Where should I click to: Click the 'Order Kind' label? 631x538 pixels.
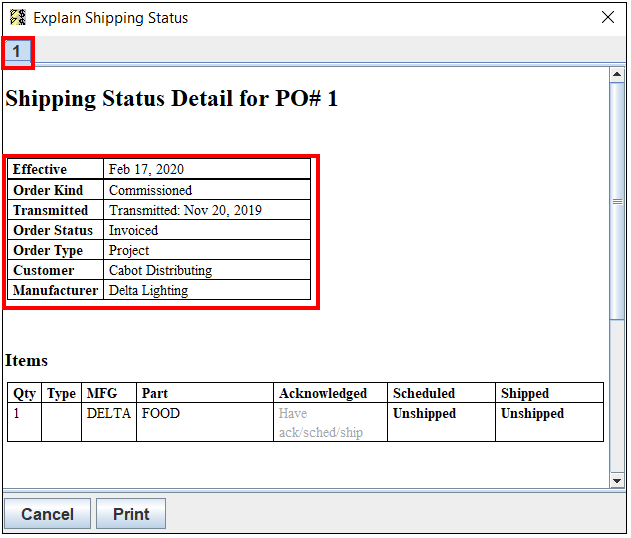coord(48,190)
